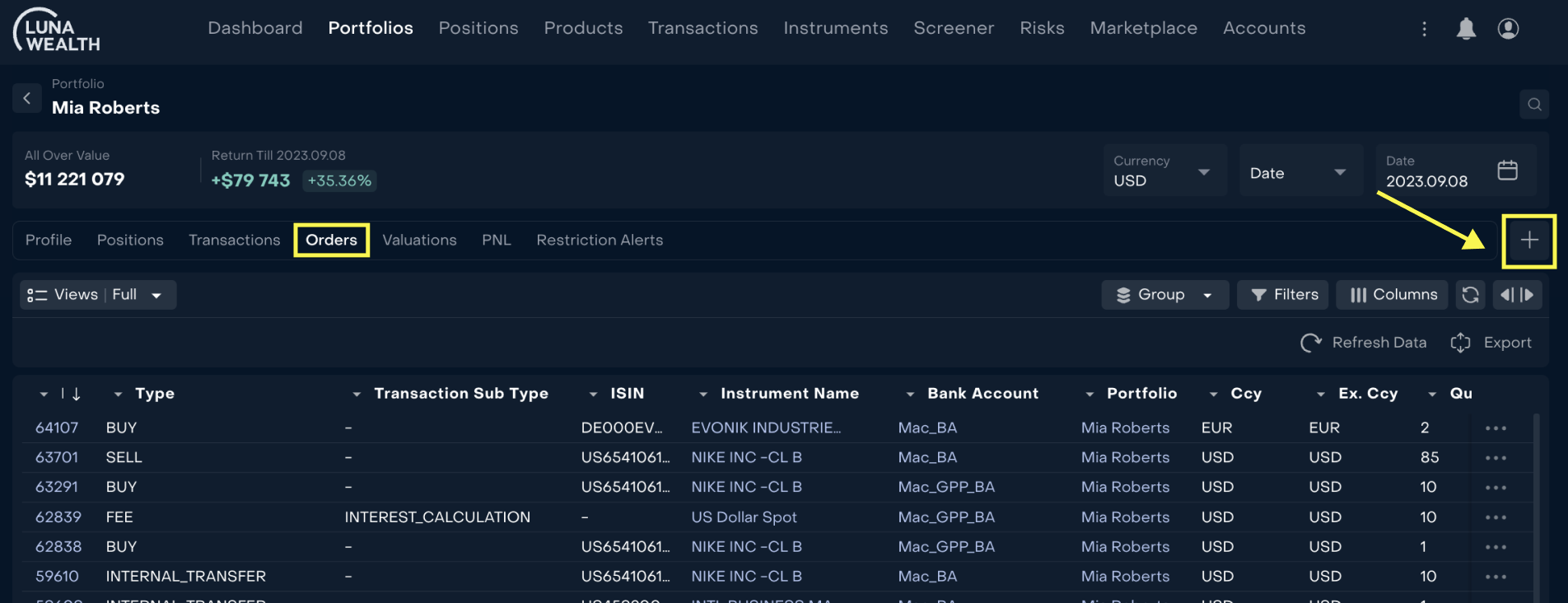1568x603 pixels.
Task: Open order ID 62839 link
Action: click(x=58, y=517)
